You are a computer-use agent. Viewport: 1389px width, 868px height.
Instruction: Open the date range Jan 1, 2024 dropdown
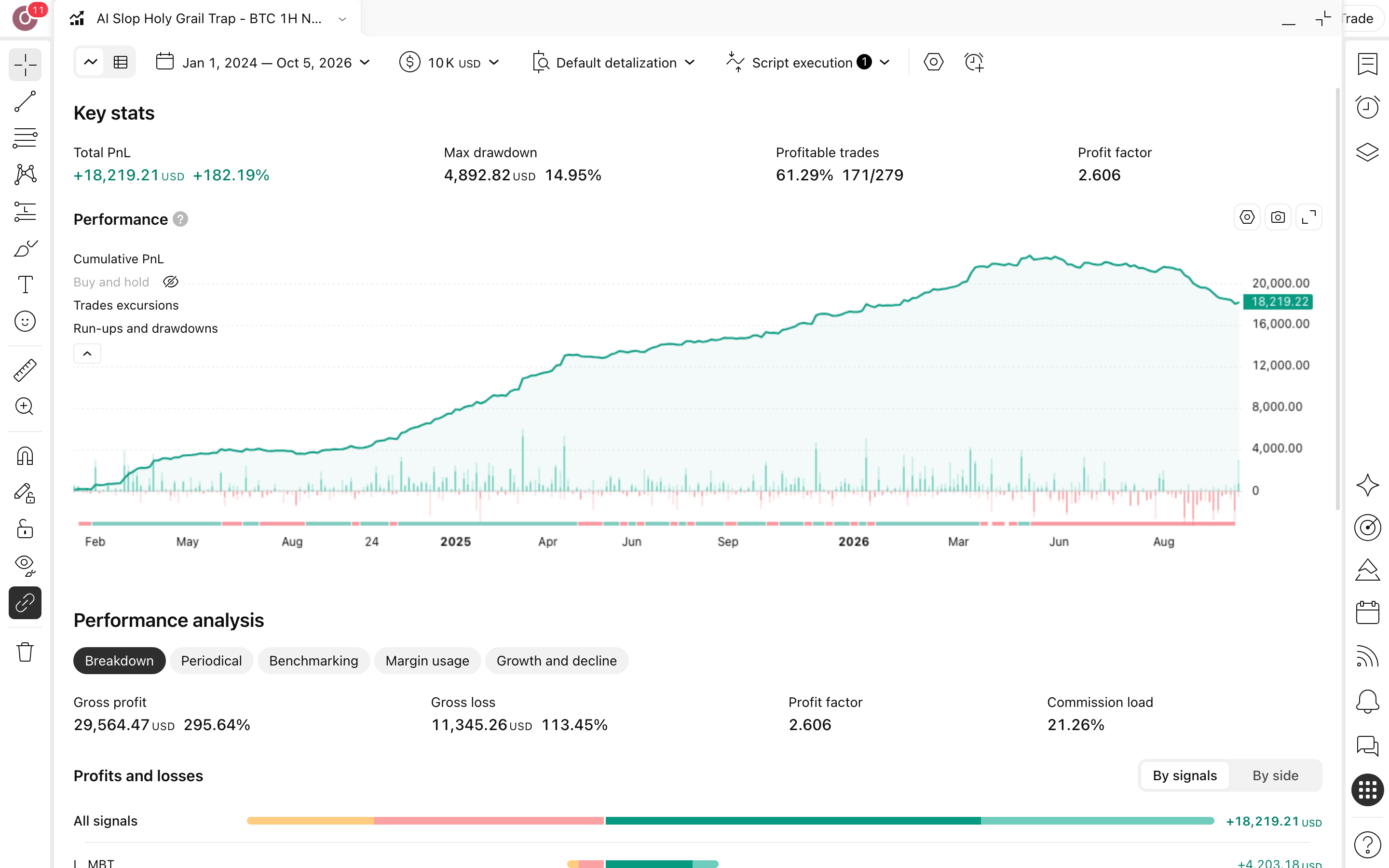263,63
